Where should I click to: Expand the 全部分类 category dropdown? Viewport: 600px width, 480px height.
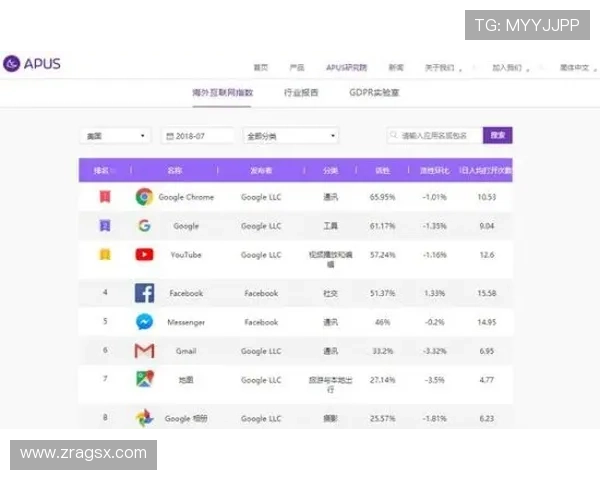(290, 136)
